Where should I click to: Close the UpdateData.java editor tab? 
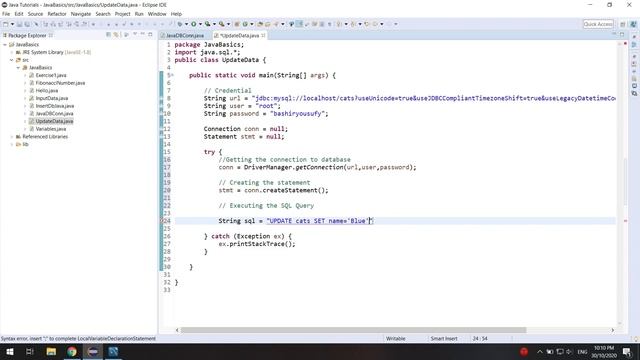point(263,36)
